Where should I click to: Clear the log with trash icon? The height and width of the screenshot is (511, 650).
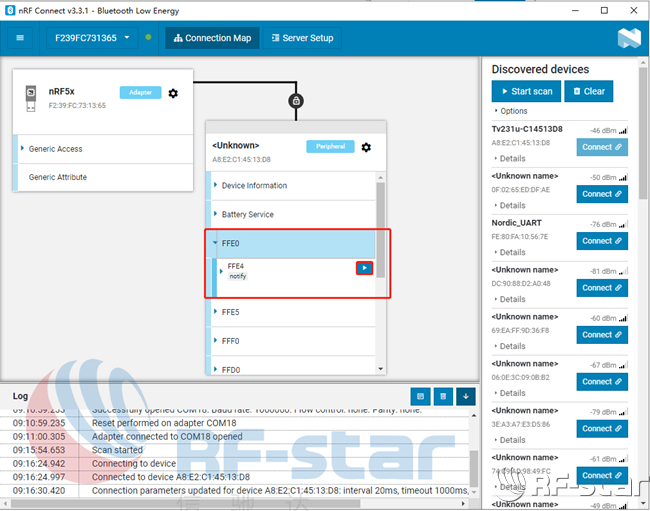tap(445, 396)
